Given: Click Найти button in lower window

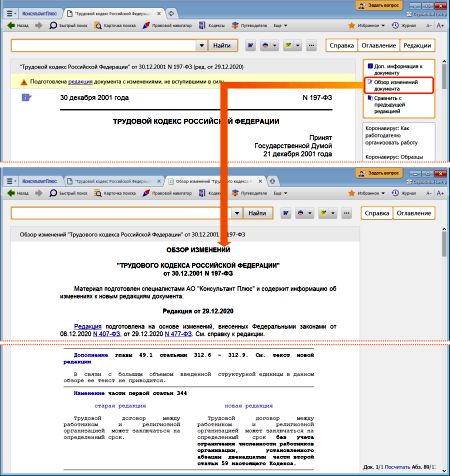Looking at the screenshot, I should tap(257, 213).
